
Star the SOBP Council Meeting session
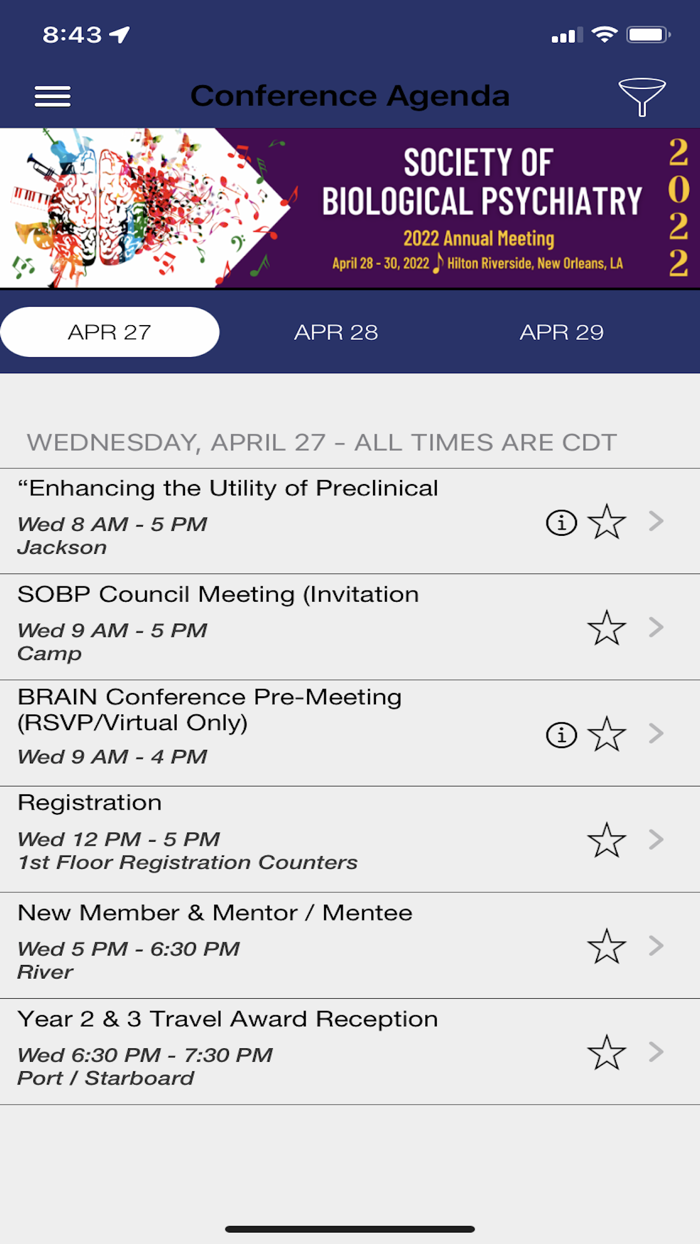pos(607,628)
